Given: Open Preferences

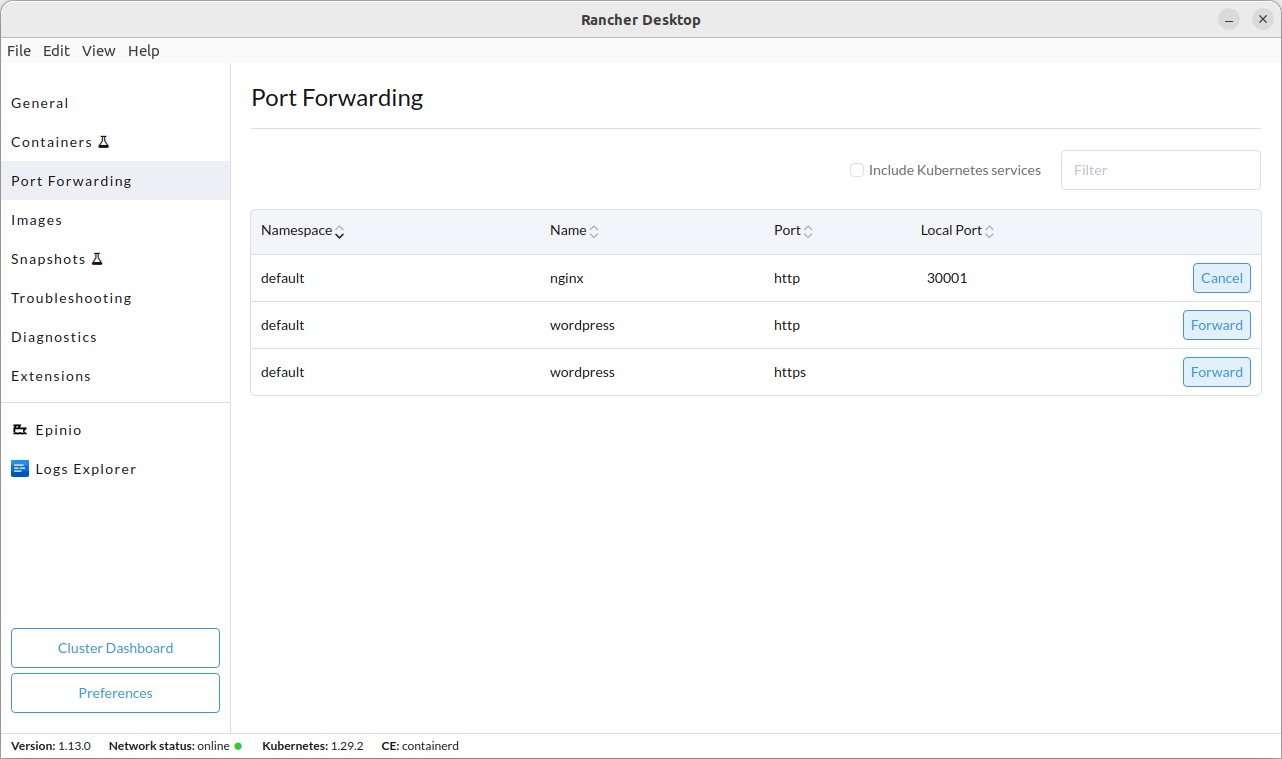Looking at the screenshot, I should pyautogui.click(x=115, y=693).
